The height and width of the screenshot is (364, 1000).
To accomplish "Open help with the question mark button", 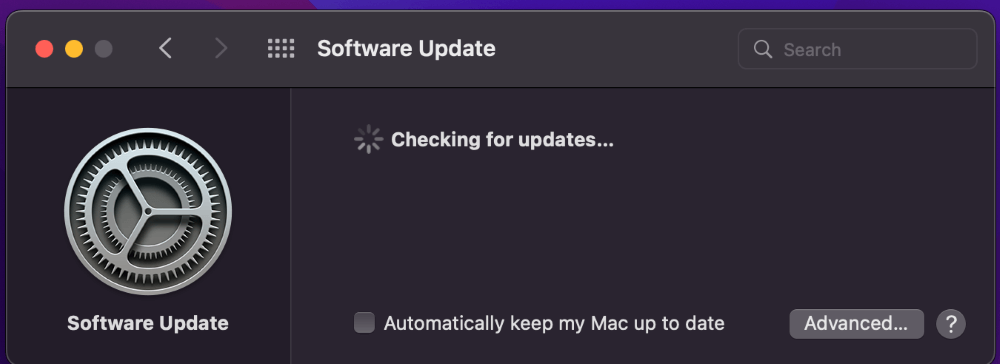I will tap(951, 324).
